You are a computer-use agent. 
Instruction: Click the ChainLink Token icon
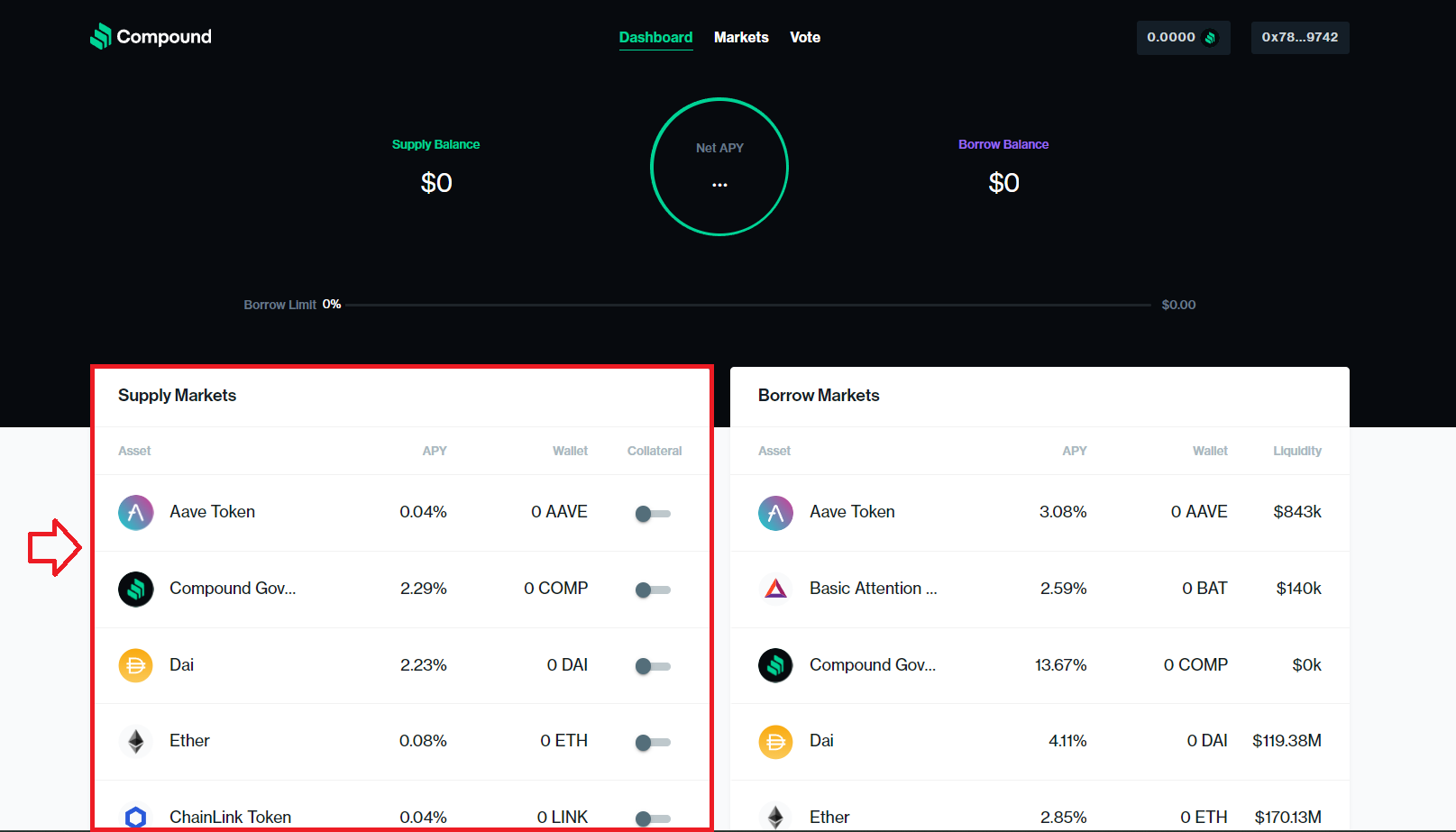click(x=135, y=817)
